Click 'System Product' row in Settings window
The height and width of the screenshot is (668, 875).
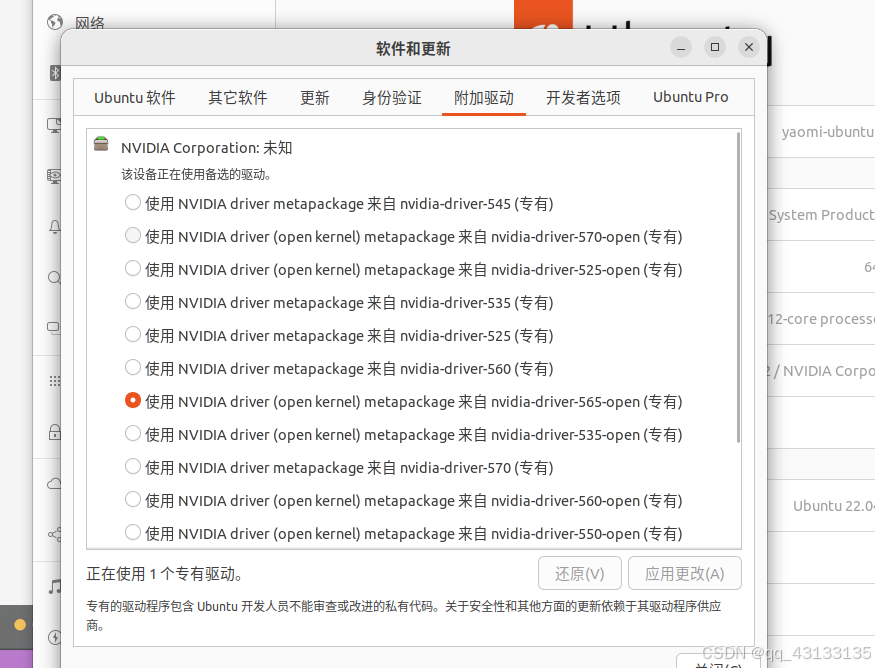coord(821,215)
